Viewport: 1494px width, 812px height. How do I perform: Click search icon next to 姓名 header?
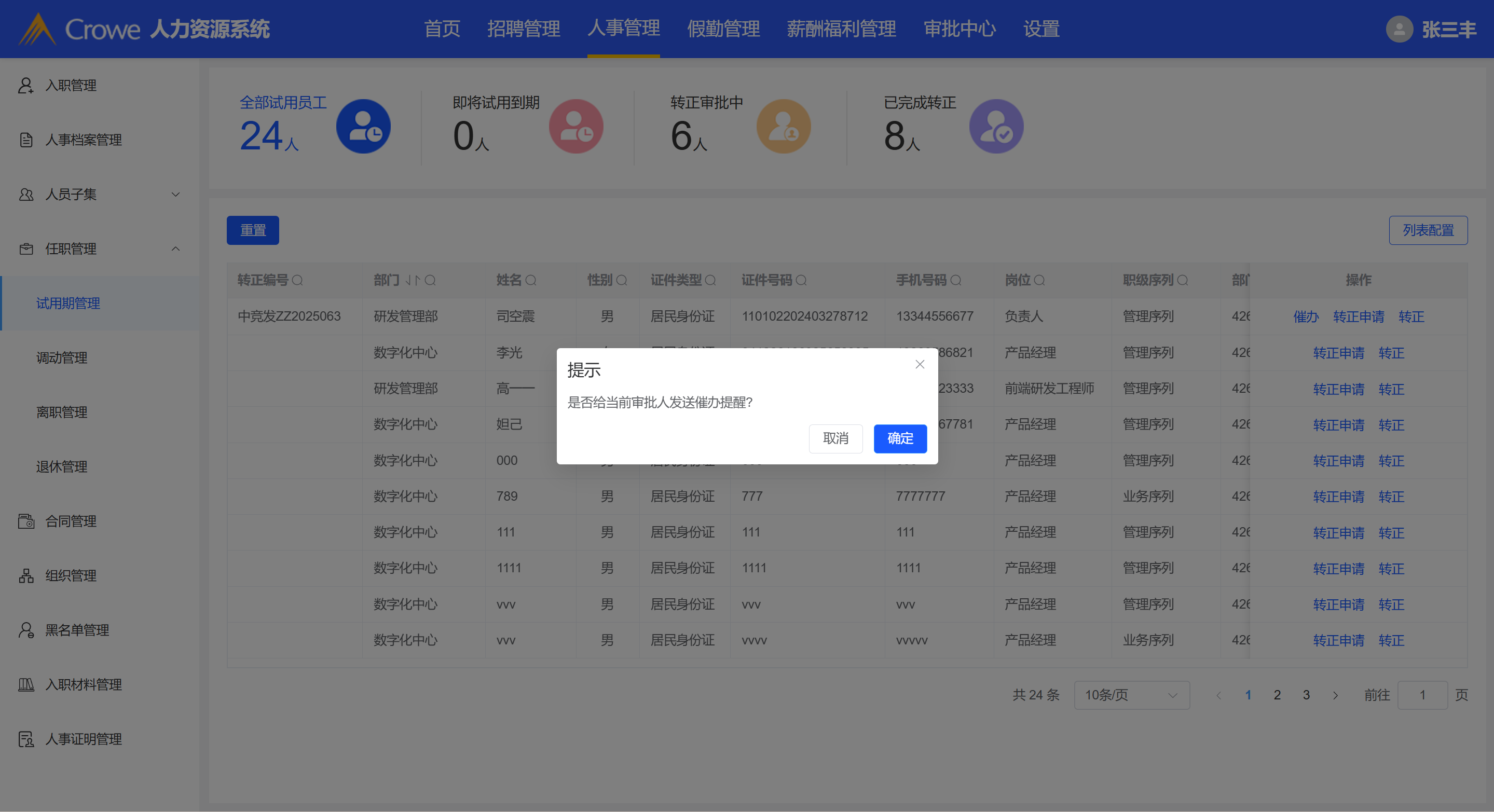[x=531, y=281]
